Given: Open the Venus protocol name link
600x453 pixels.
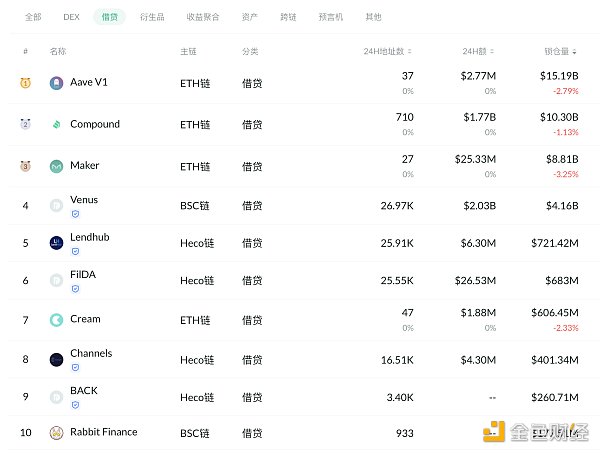Looking at the screenshot, I should click(84, 200).
